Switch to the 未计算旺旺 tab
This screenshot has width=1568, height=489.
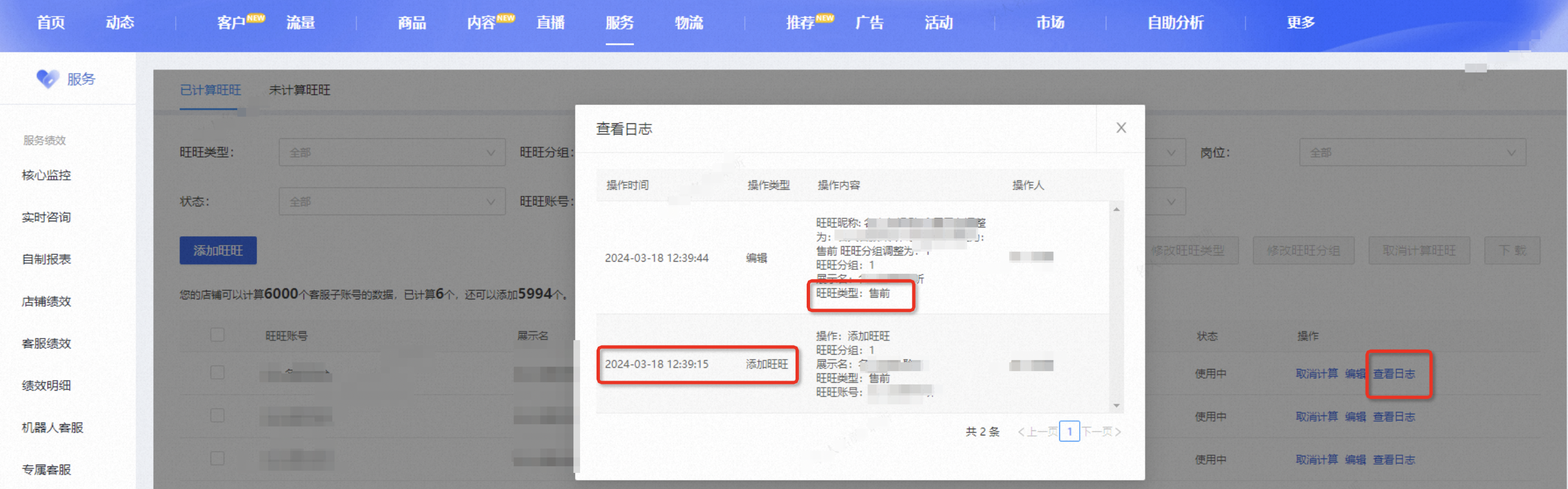pos(300,90)
